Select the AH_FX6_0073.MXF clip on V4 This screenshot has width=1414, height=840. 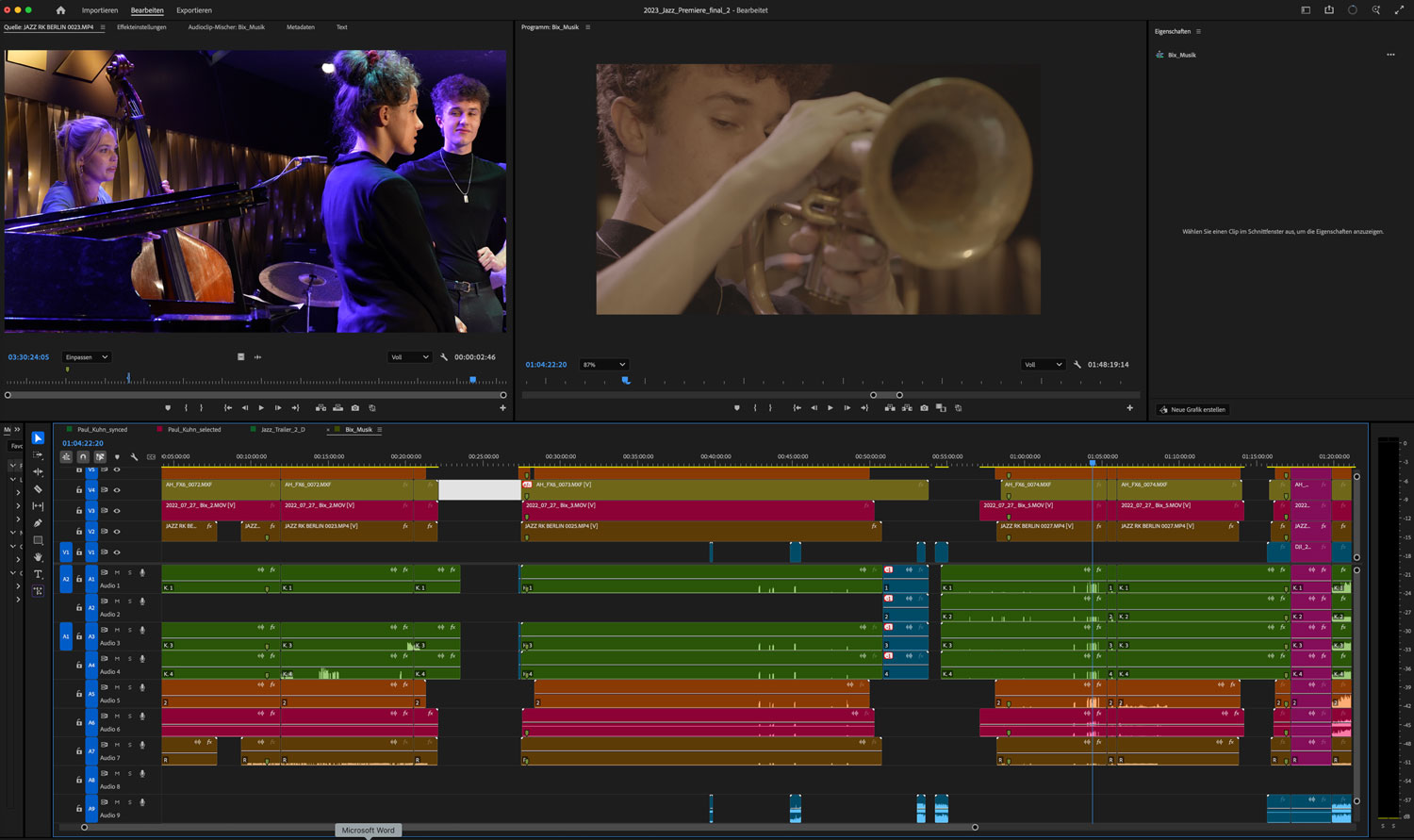coord(725,490)
